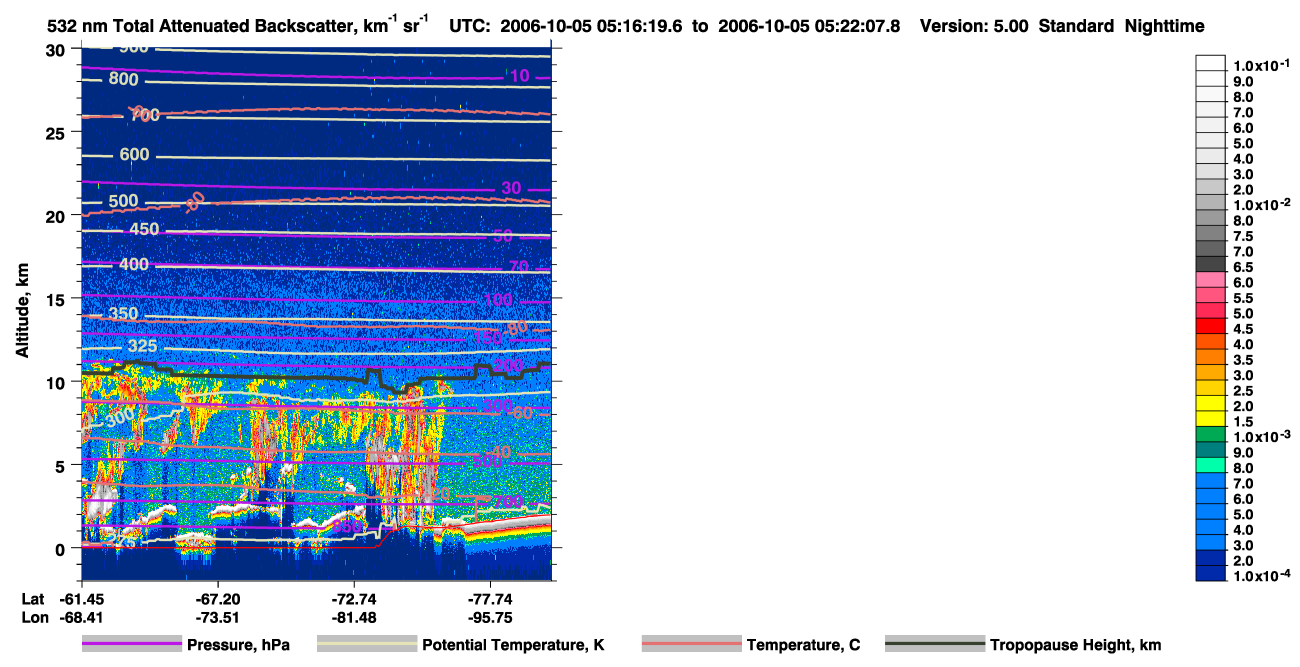Viewport: 1300px width, 667px height.
Task: Click the 350 potential temperature contour label
Action: click(124, 314)
